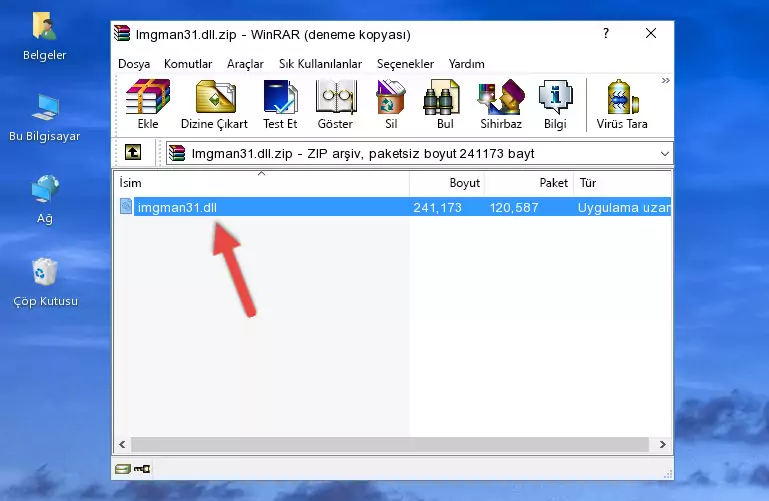769x501 pixels.
Task: Open the Araçlar menu
Action: (x=245, y=64)
